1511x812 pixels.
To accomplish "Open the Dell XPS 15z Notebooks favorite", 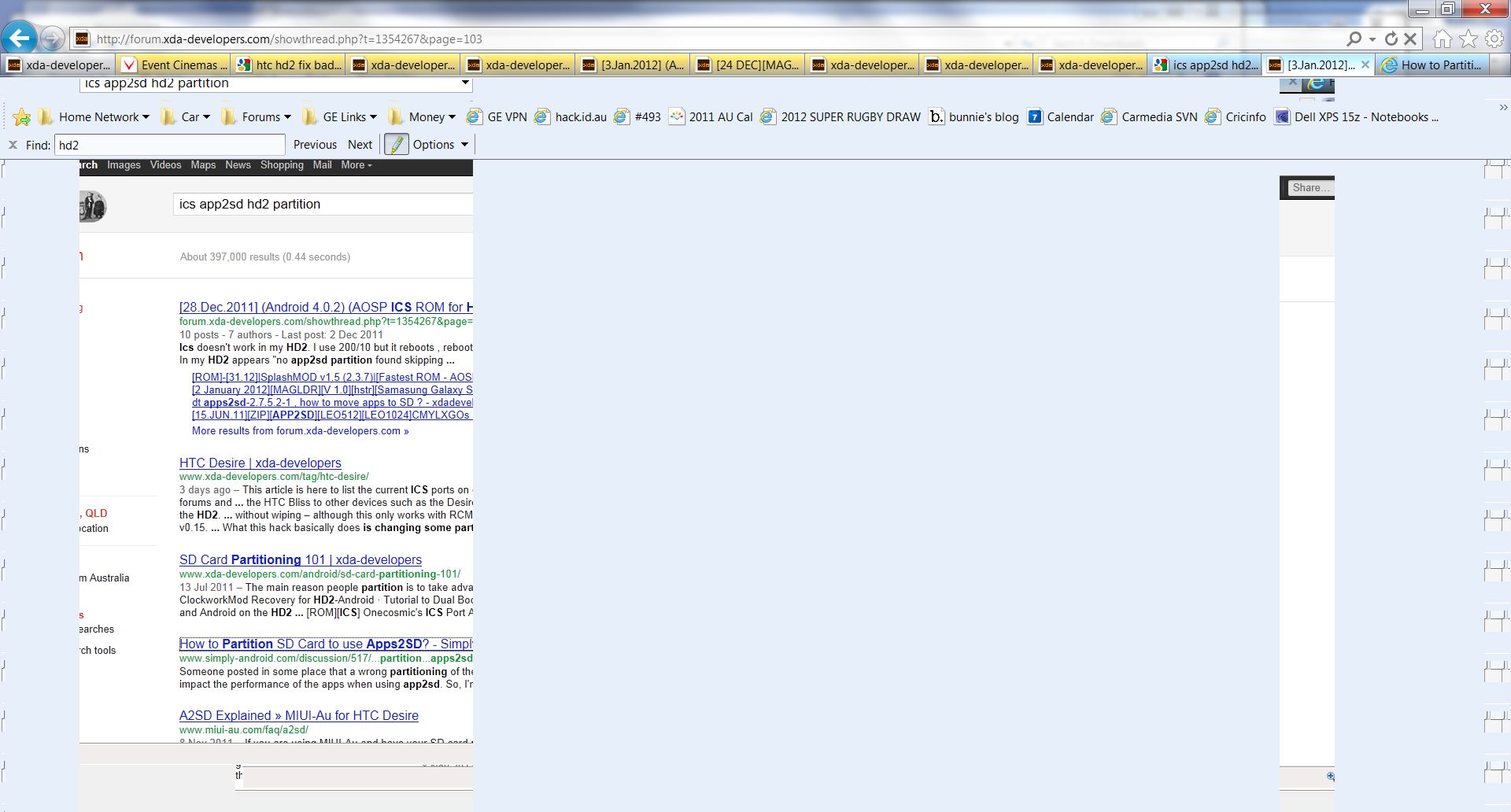I will pyautogui.click(x=1357, y=117).
